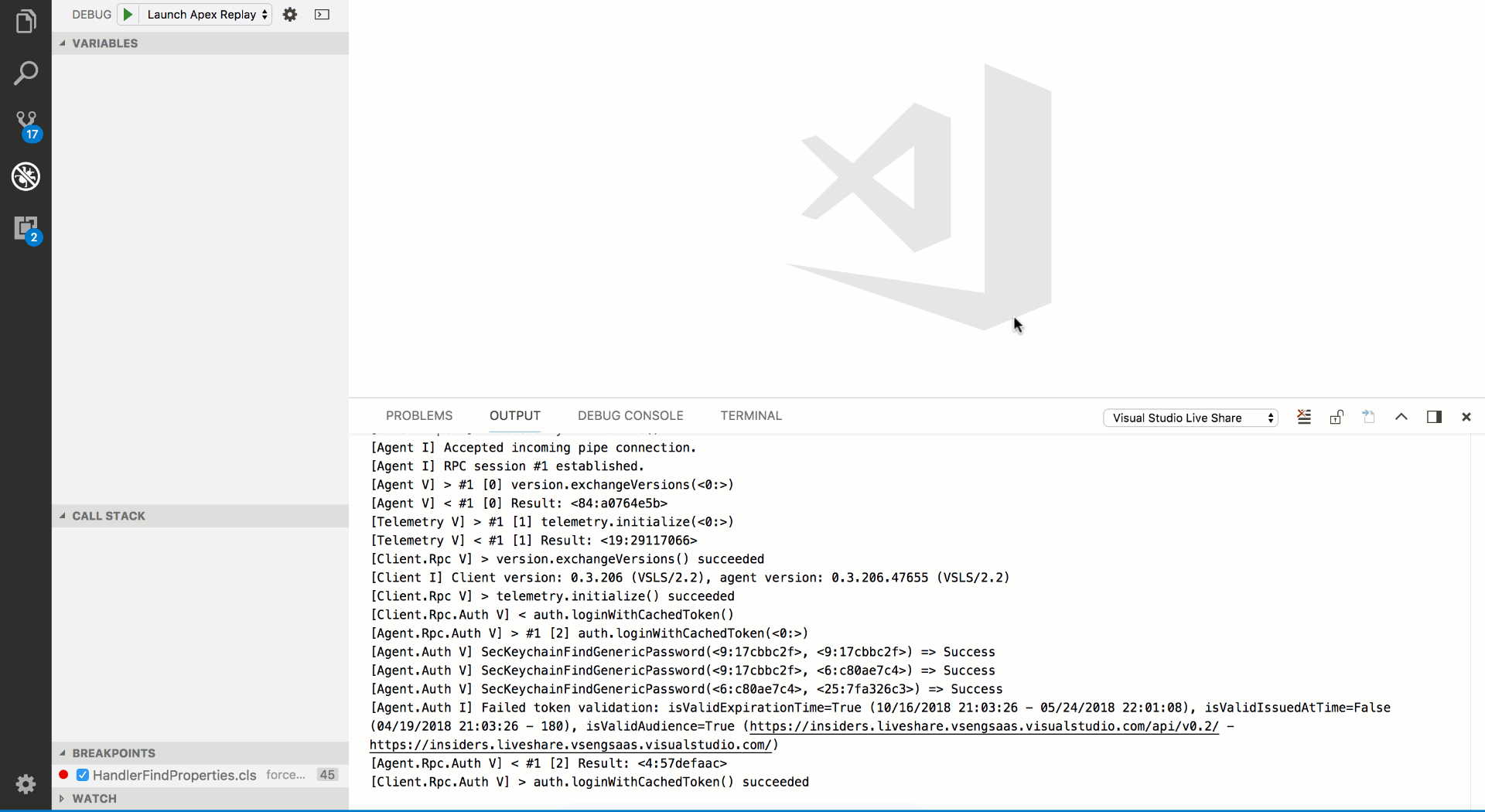Uncheck the HandlerFindProperties.cls breakpoint checkbox
Image resolution: width=1485 pixels, height=812 pixels.
click(x=83, y=775)
